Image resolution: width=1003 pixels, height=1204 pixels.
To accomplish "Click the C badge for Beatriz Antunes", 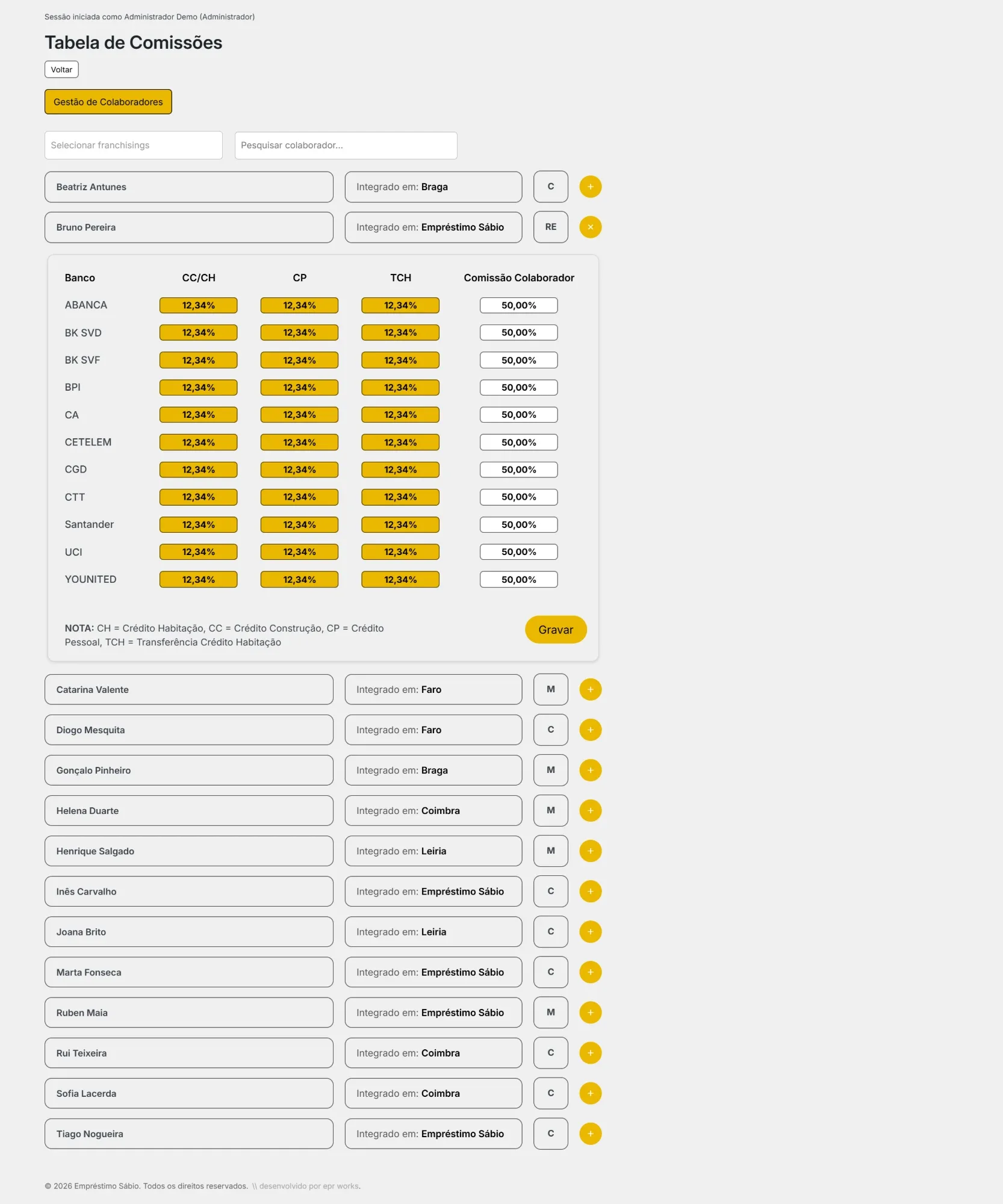I will [550, 187].
